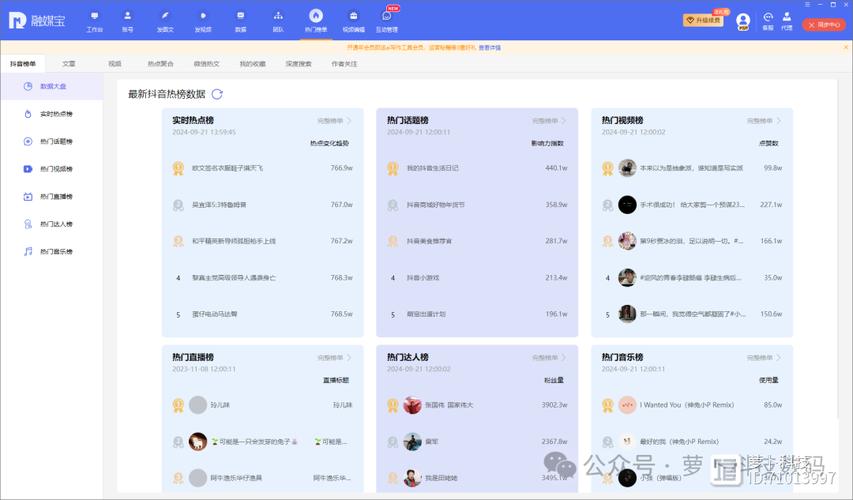
Task: Switch to the 深度搜索 tab
Action: (x=299, y=64)
